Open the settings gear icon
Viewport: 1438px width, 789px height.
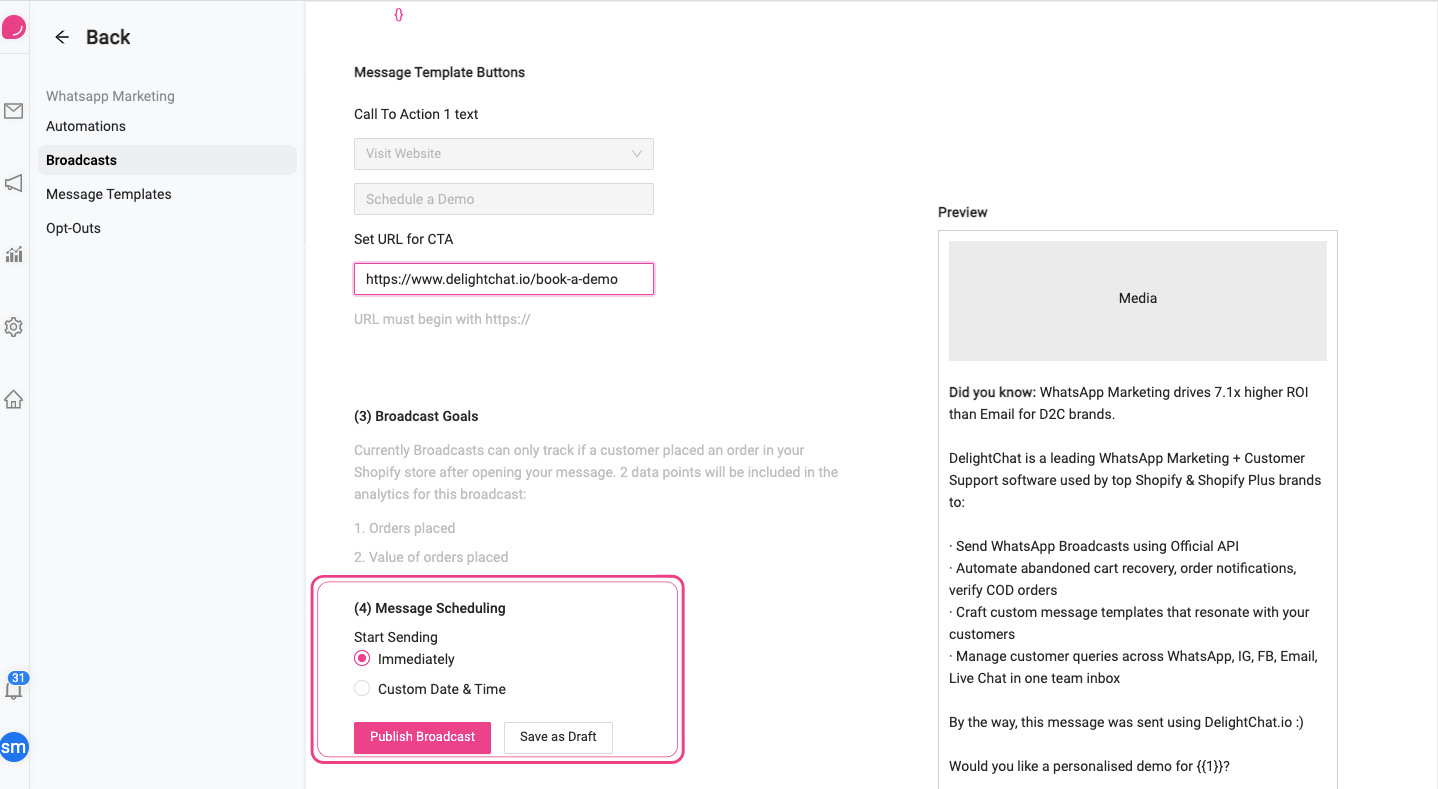pos(14,327)
